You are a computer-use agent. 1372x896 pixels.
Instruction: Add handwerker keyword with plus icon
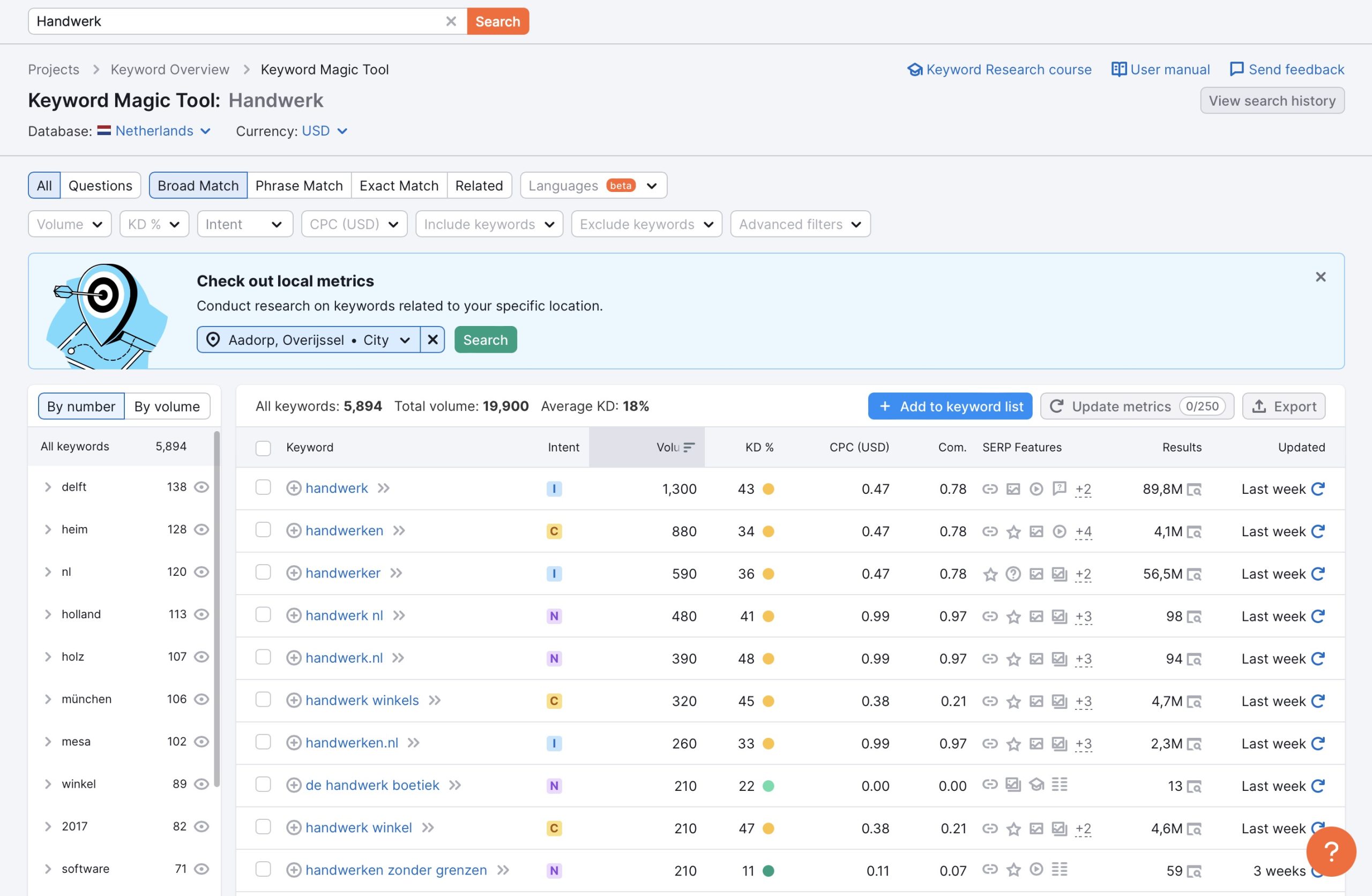[293, 573]
